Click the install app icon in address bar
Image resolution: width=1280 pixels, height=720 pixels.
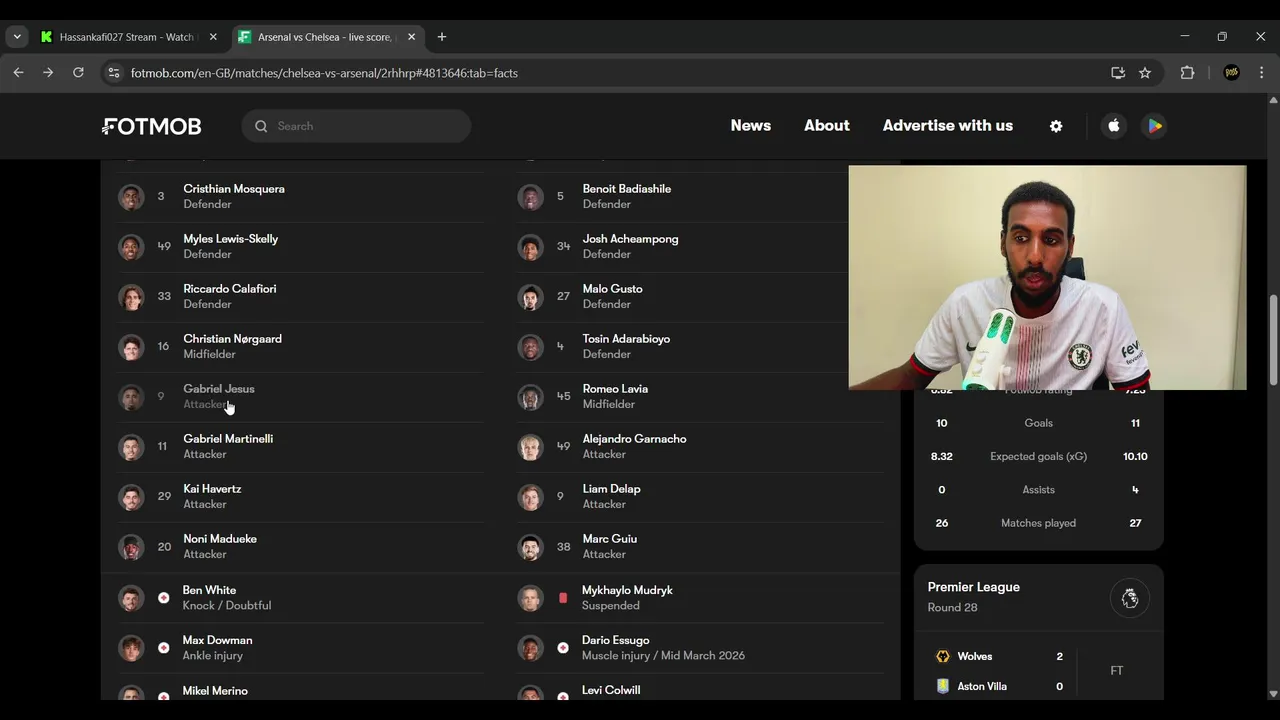pos(1118,73)
